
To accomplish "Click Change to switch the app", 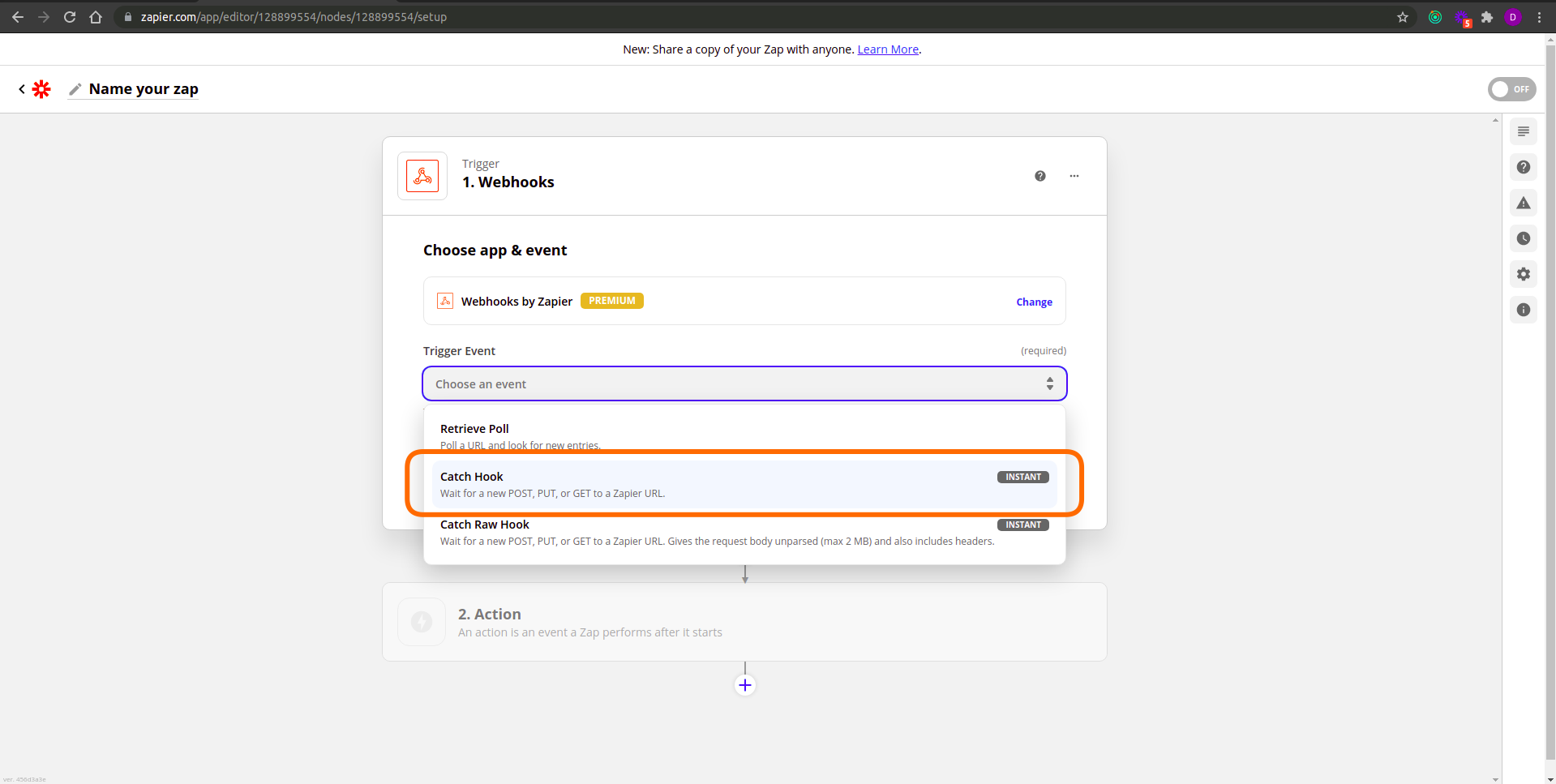I will tap(1034, 302).
